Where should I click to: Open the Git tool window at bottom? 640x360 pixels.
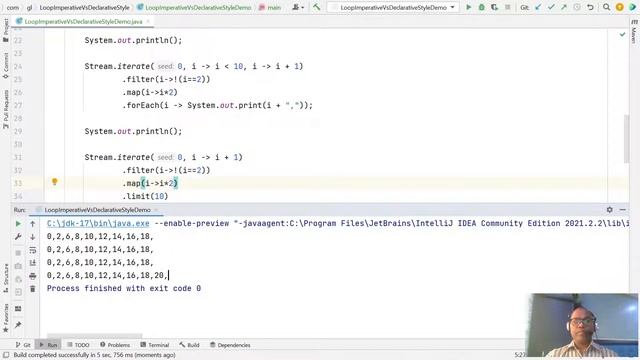pyautogui.click(x=23, y=345)
